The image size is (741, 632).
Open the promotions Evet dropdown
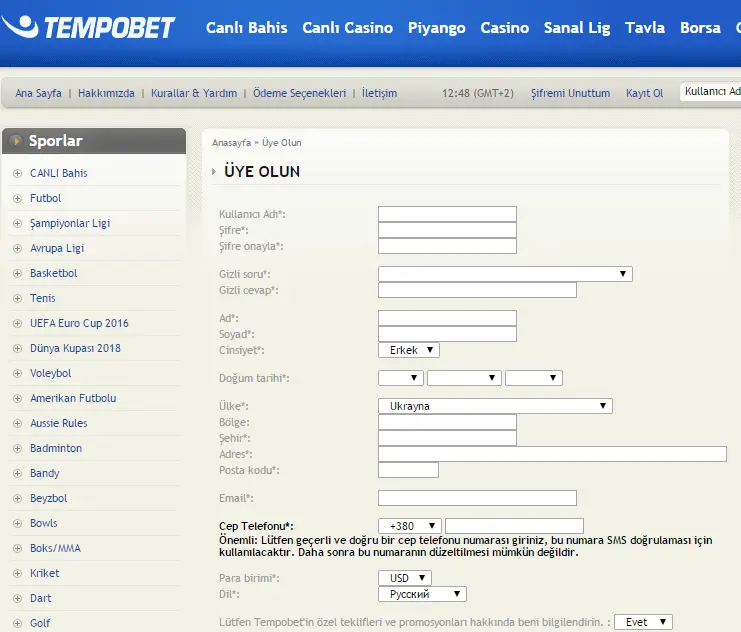643,622
